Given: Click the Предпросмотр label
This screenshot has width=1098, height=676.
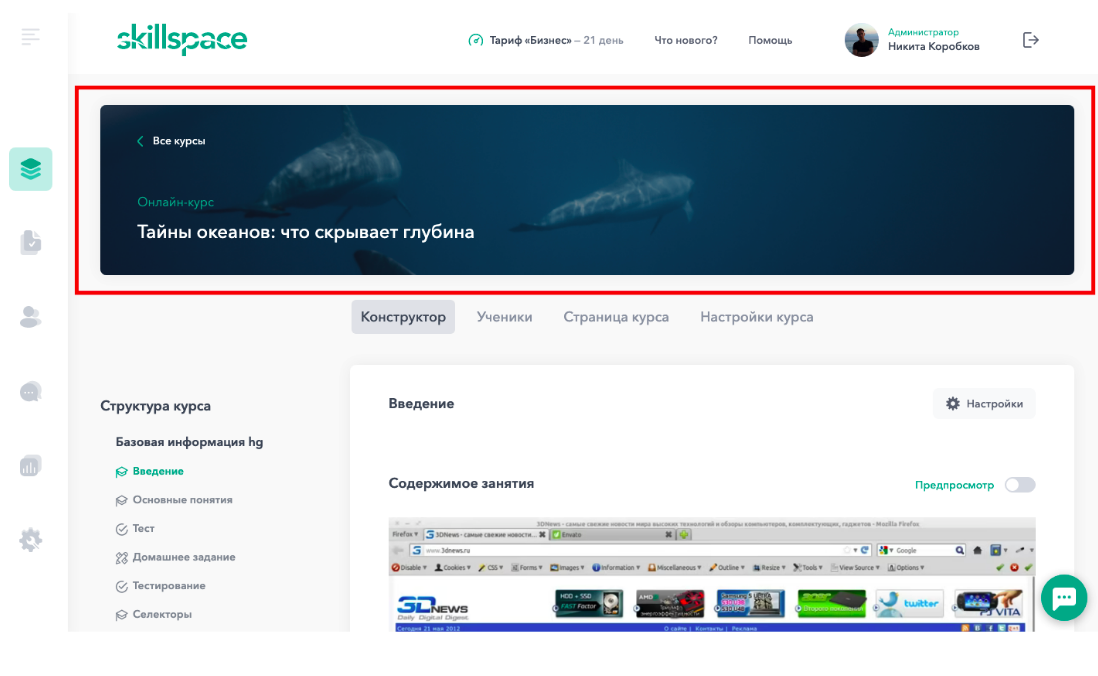Looking at the screenshot, I should [x=954, y=485].
